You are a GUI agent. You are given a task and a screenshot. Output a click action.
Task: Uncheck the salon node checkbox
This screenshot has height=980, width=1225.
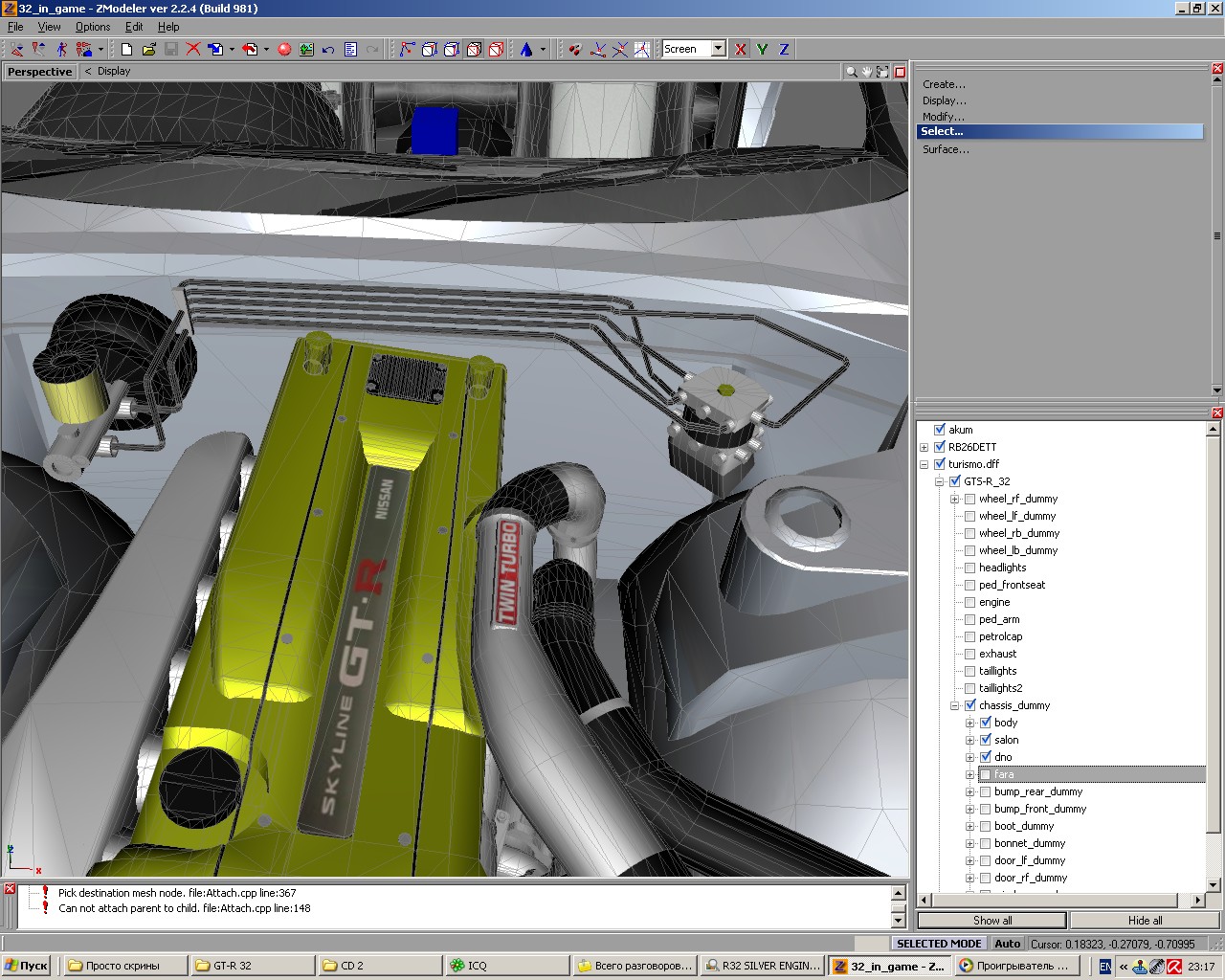click(x=986, y=740)
